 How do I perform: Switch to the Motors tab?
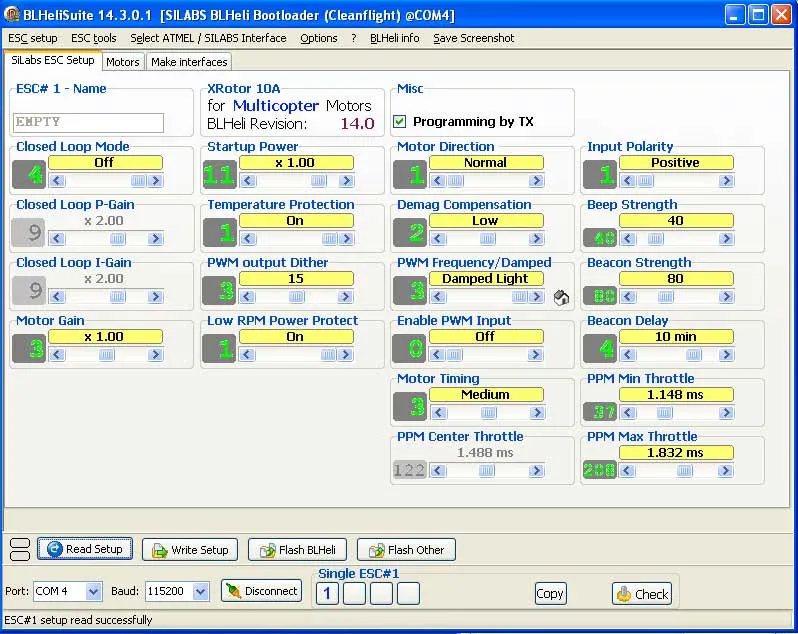pyautogui.click(x=123, y=62)
